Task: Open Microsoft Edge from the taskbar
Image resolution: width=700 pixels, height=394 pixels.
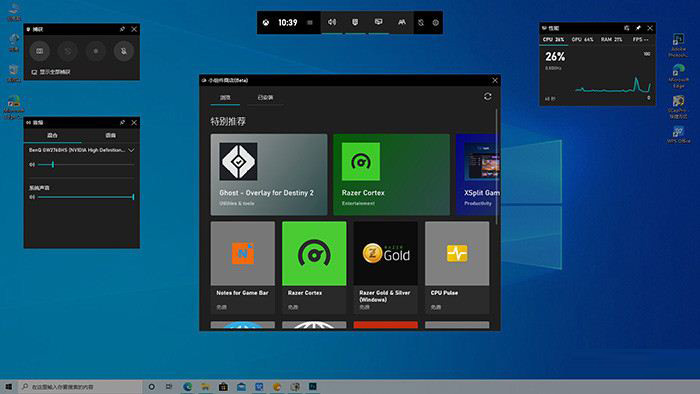Action: (x=187, y=387)
